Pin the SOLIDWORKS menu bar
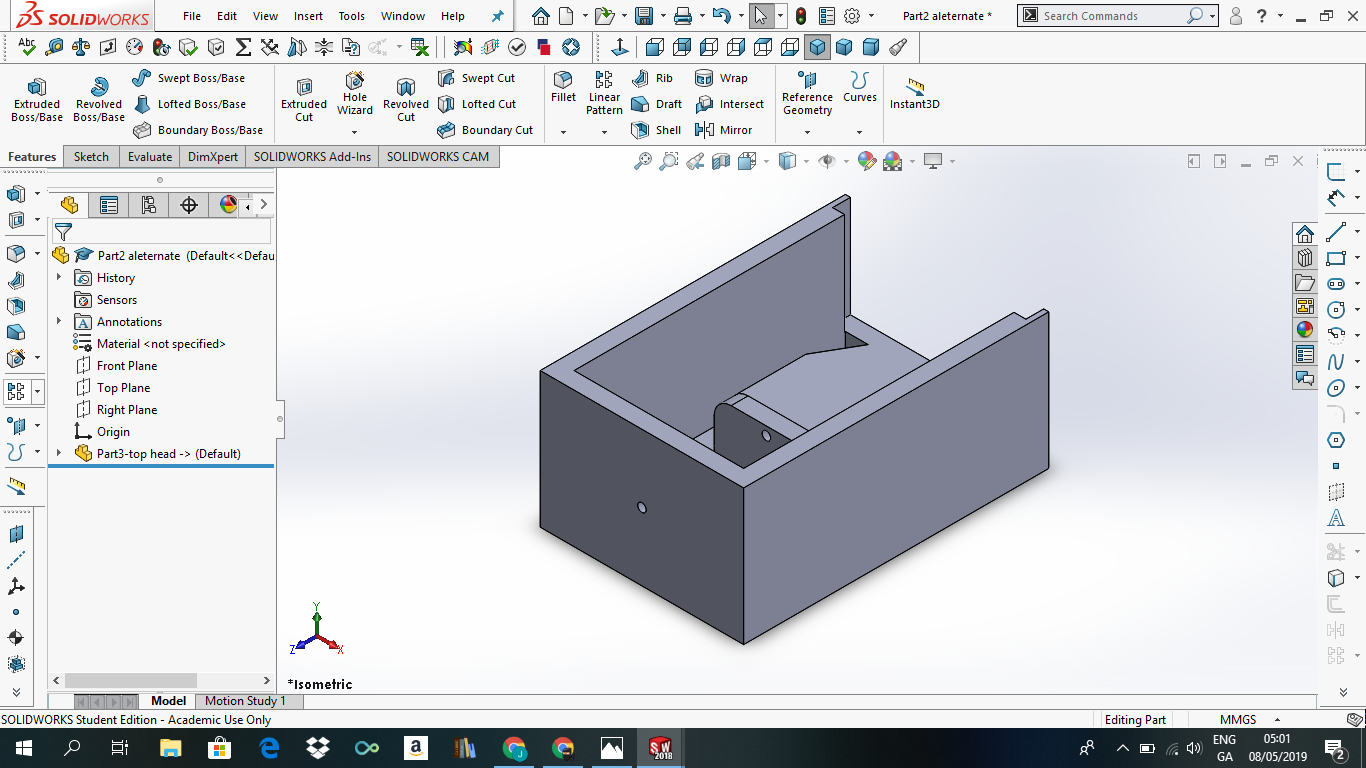This screenshot has height=768, width=1366. [x=498, y=16]
